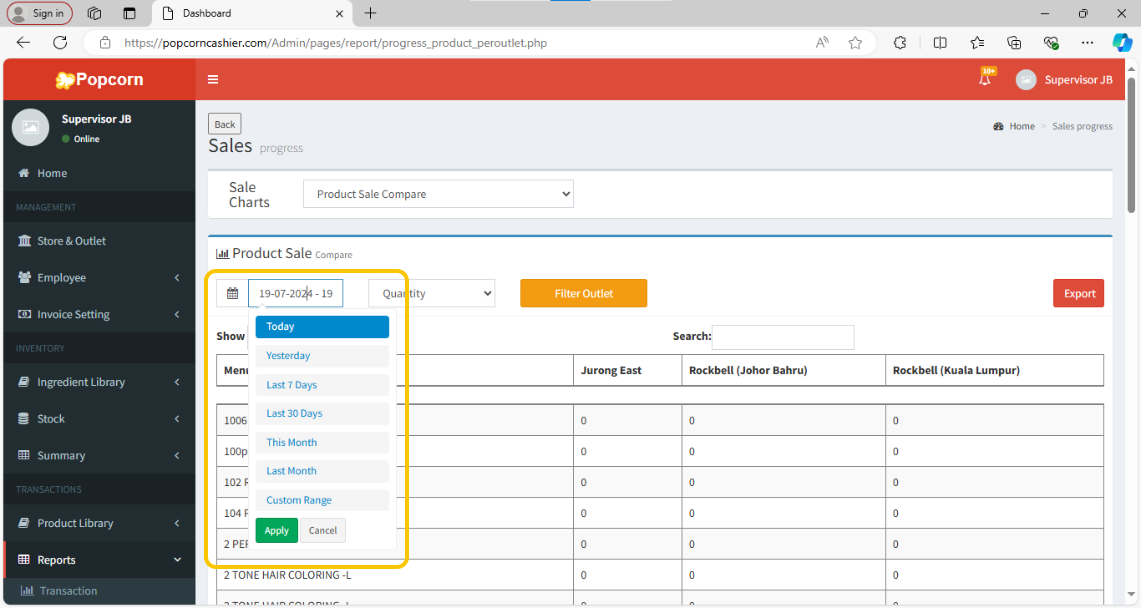Select Last 30 Days range

(x=322, y=413)
